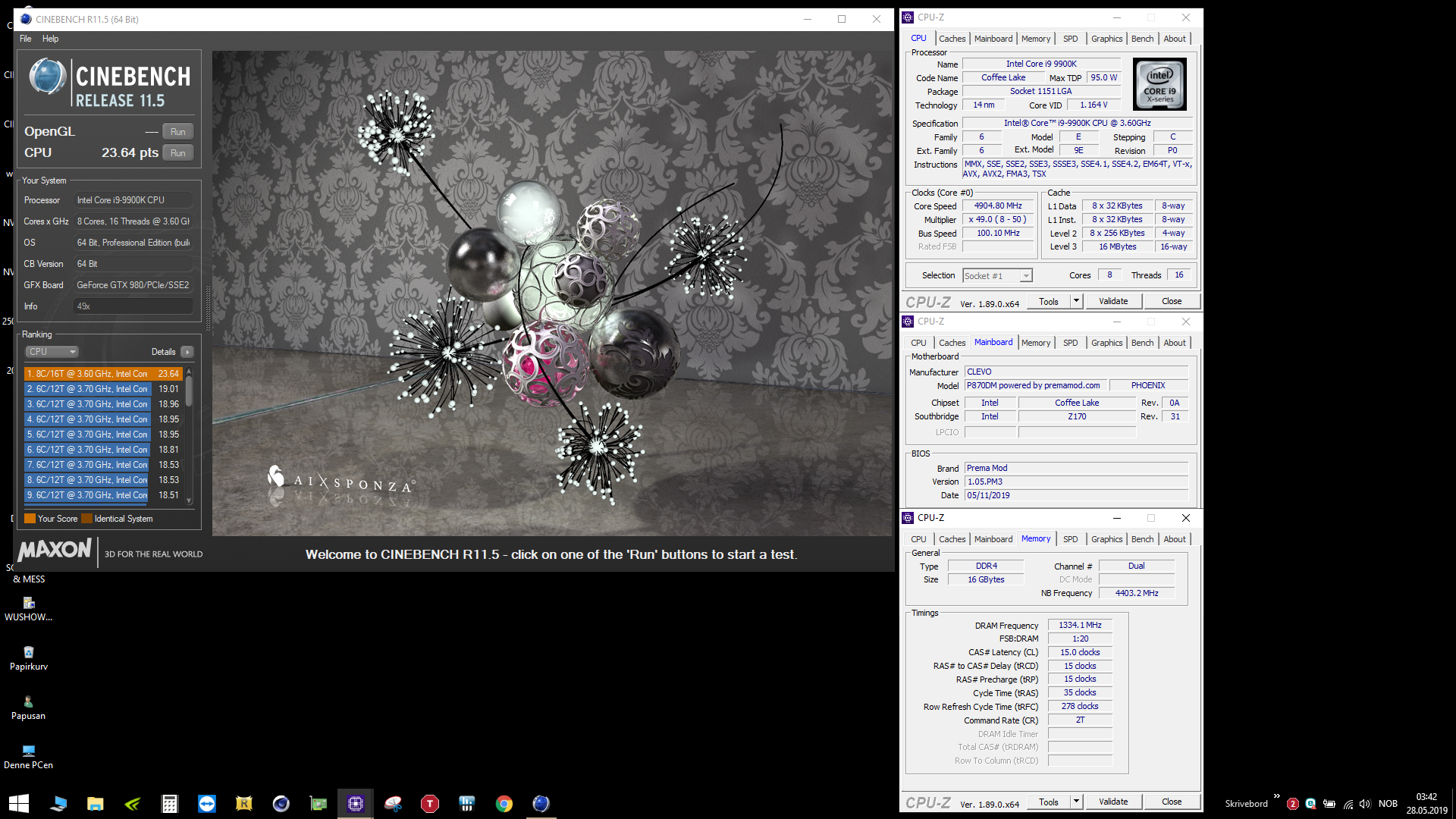This screenshot has height=819, width=1456.
Task: Run the OpenGL test
Action: pos(178,132)
